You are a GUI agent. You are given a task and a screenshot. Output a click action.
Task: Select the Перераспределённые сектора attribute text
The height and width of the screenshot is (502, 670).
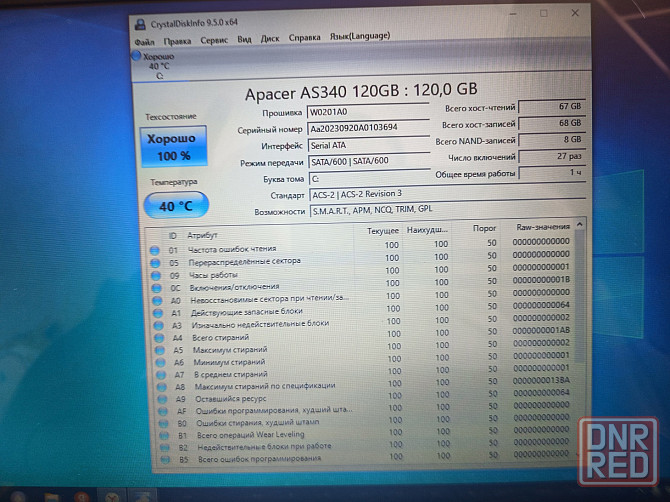click(244, 261)
